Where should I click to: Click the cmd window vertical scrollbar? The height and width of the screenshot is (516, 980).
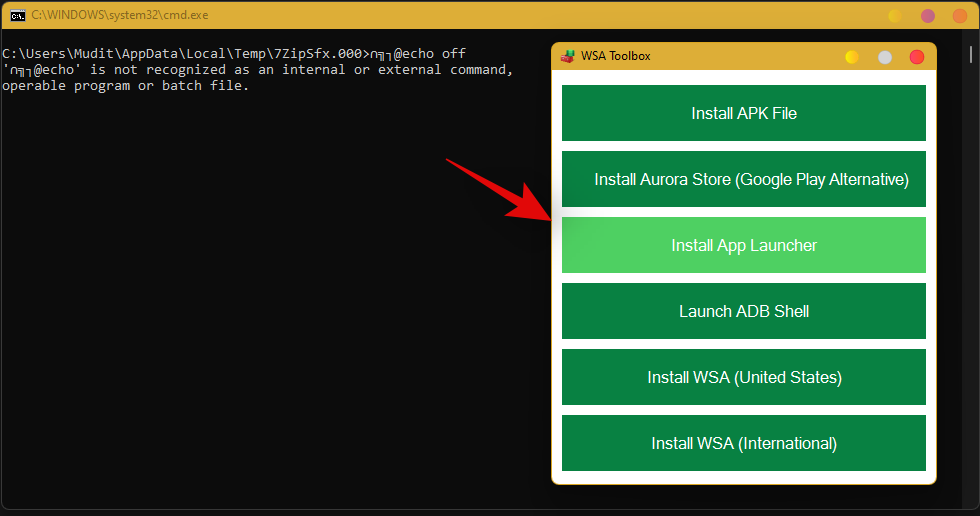tap(973, 270)
